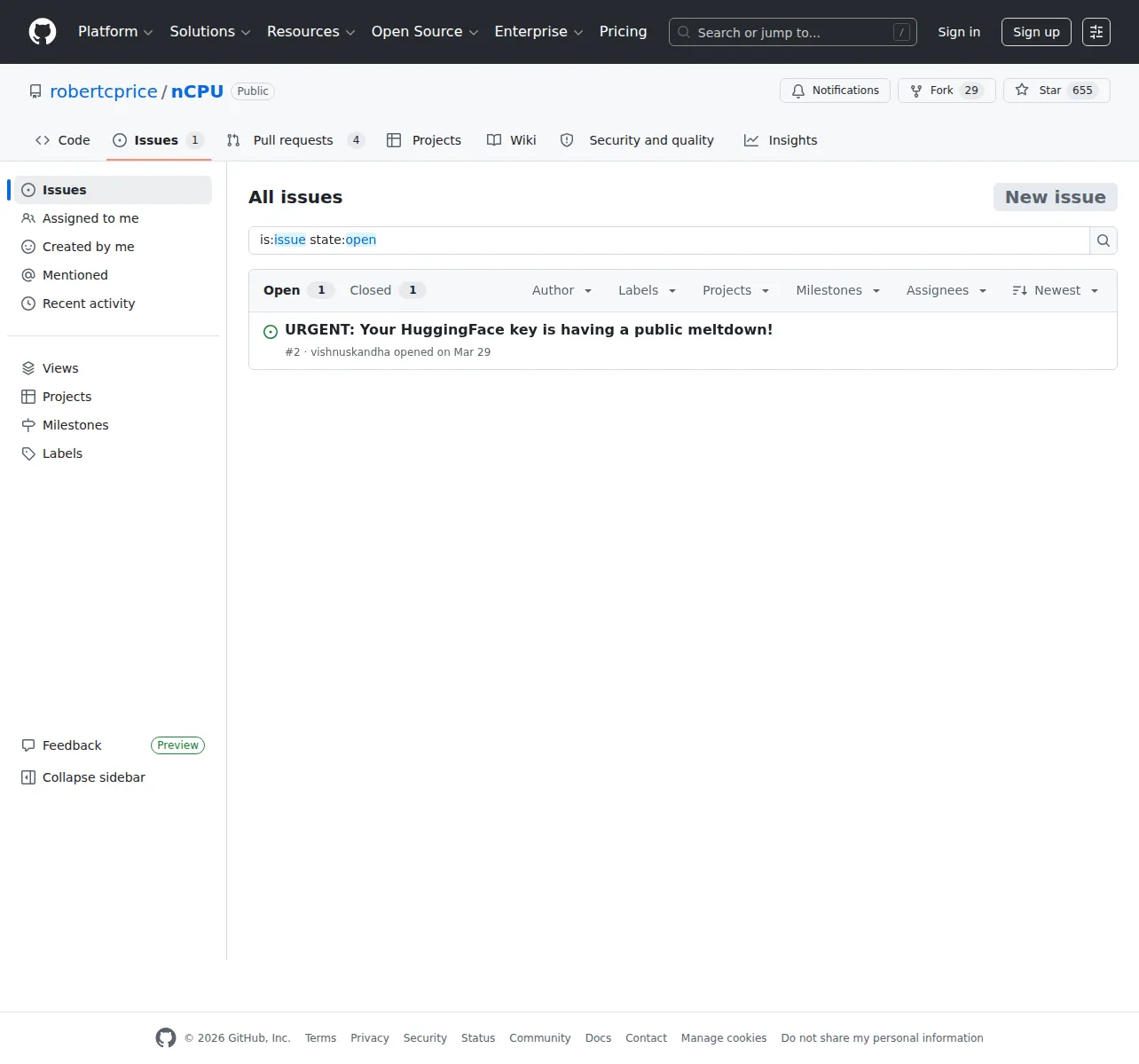Open Views in the sidebar
This screenshot has height=1064, width=1139.
tap(113, 368)
